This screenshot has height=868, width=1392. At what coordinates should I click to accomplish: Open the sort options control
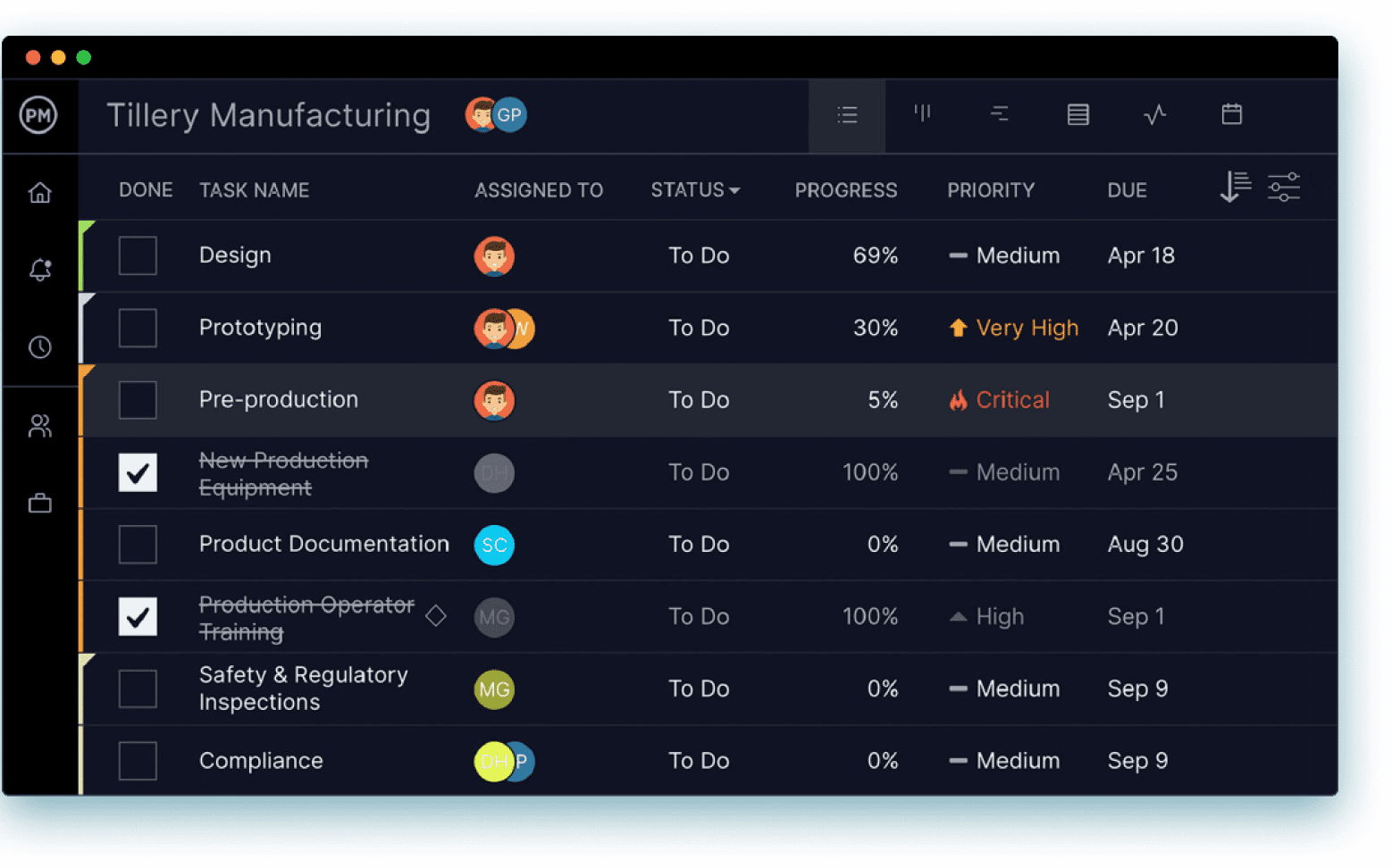click(x=1235, y=188)
